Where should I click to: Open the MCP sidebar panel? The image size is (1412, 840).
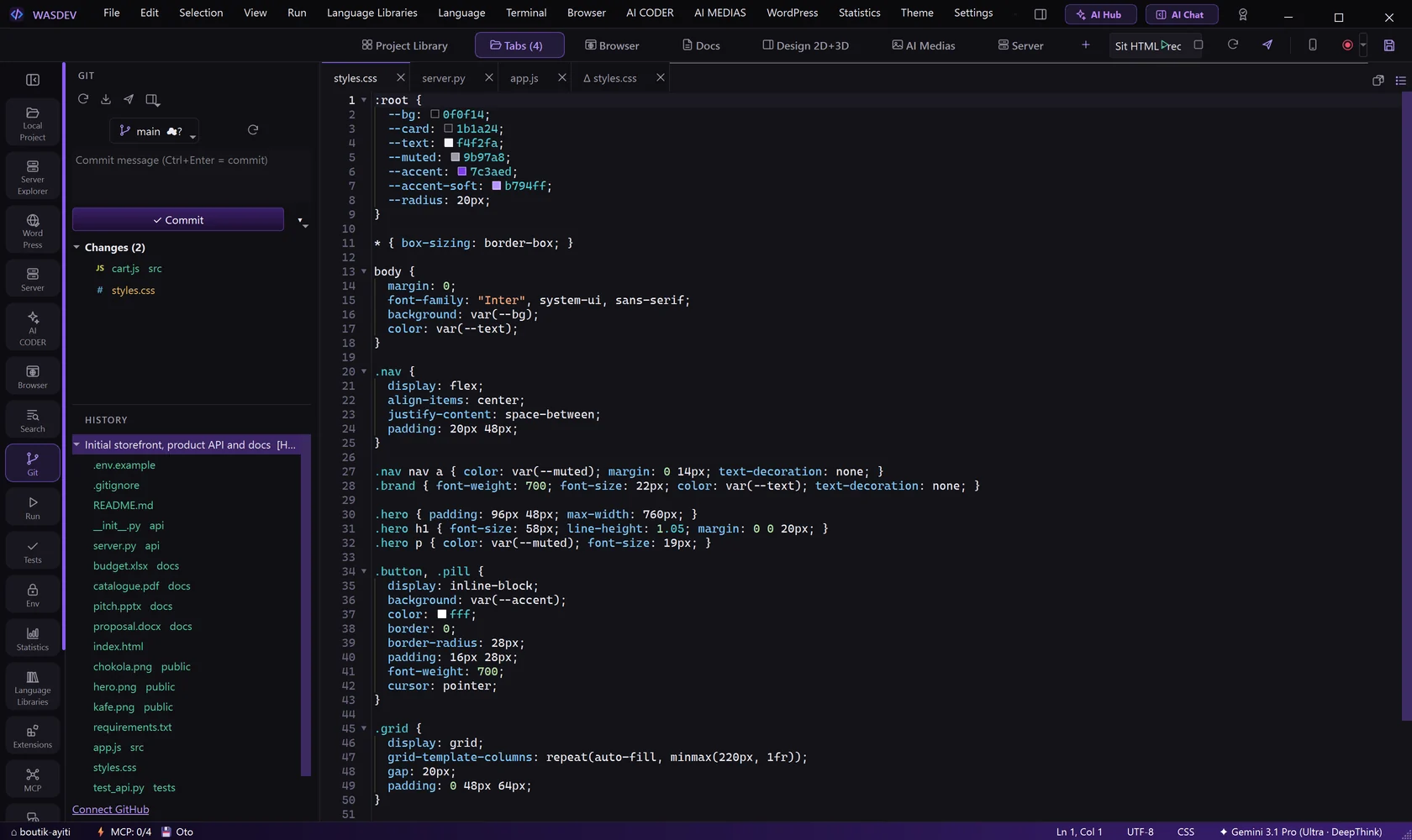click(33, 780)
